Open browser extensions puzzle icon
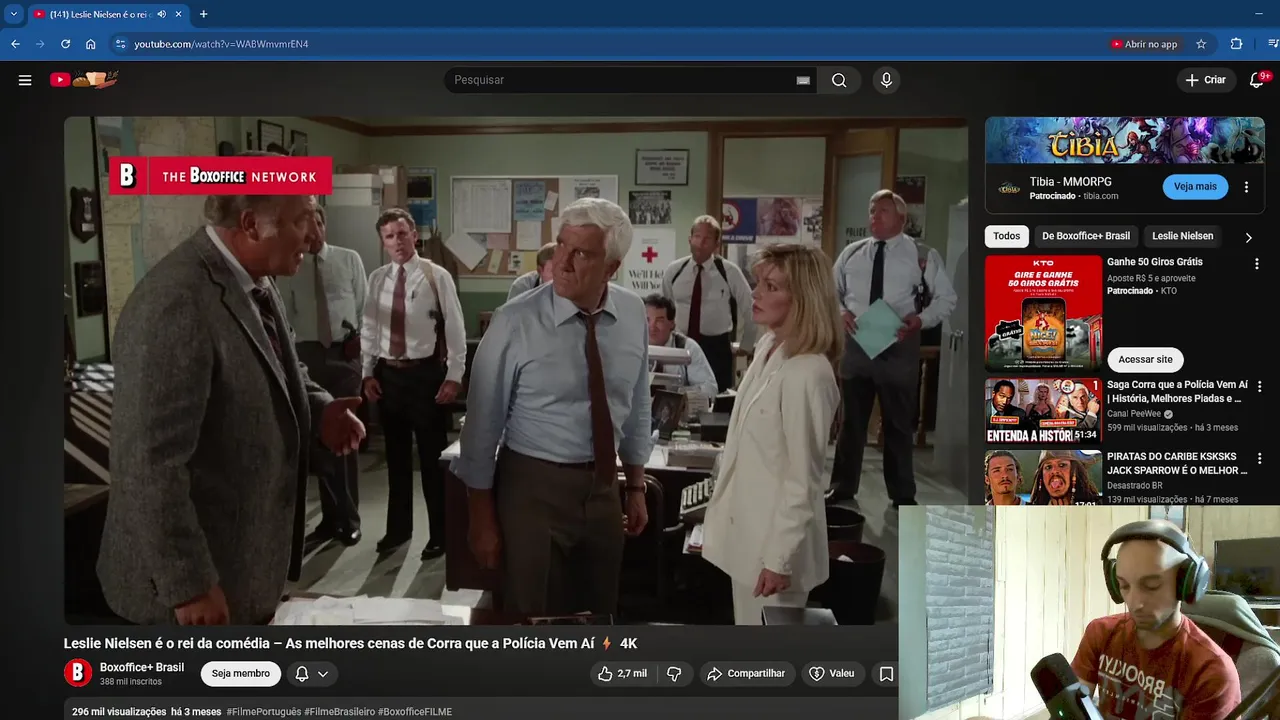Screen dimensions: 1280x720 tap(1236, 44)
